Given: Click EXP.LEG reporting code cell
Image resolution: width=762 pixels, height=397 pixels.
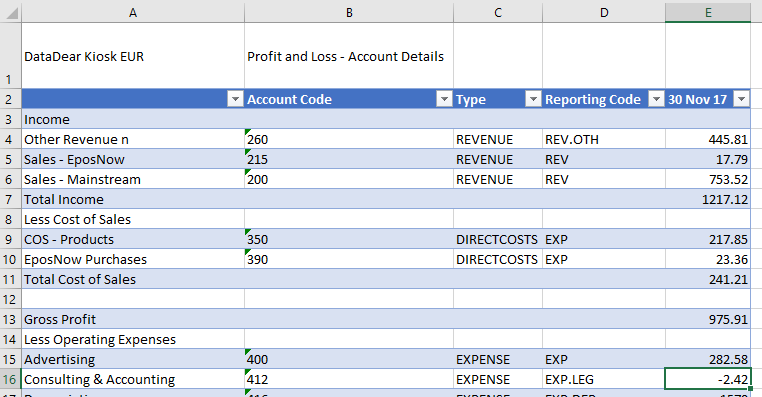Looking at the screenshot, I should pyautogui.click(x=604, y=380).
